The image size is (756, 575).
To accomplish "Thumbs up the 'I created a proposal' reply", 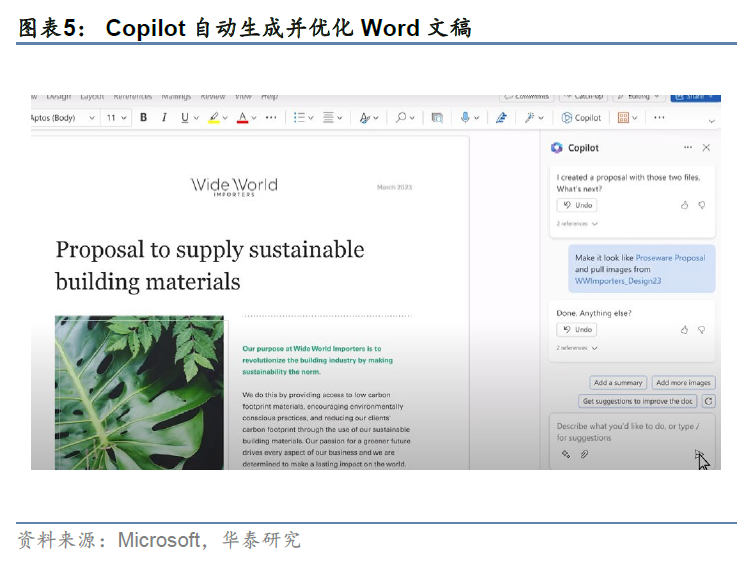I will 684,205.
